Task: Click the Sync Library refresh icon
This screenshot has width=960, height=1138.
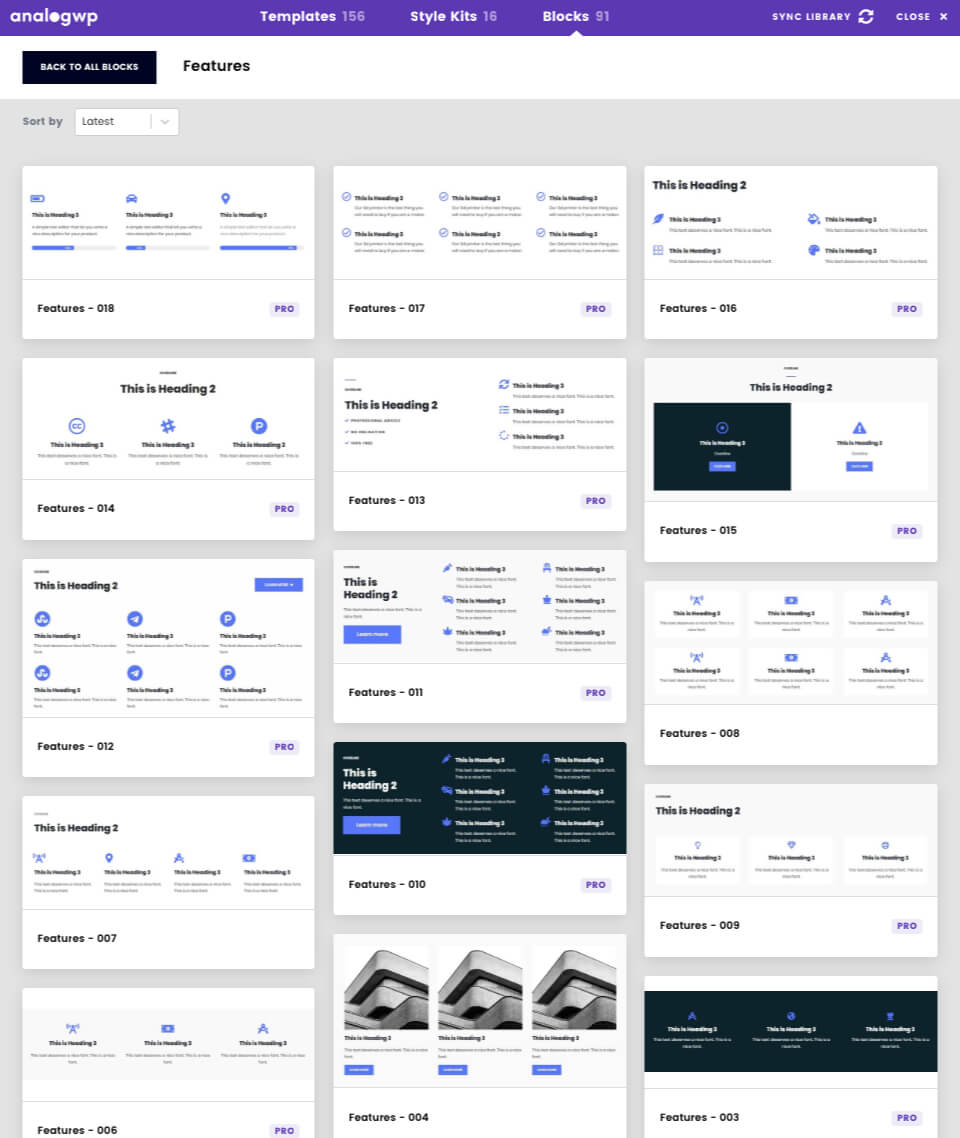Action: [x=866, y=16]
